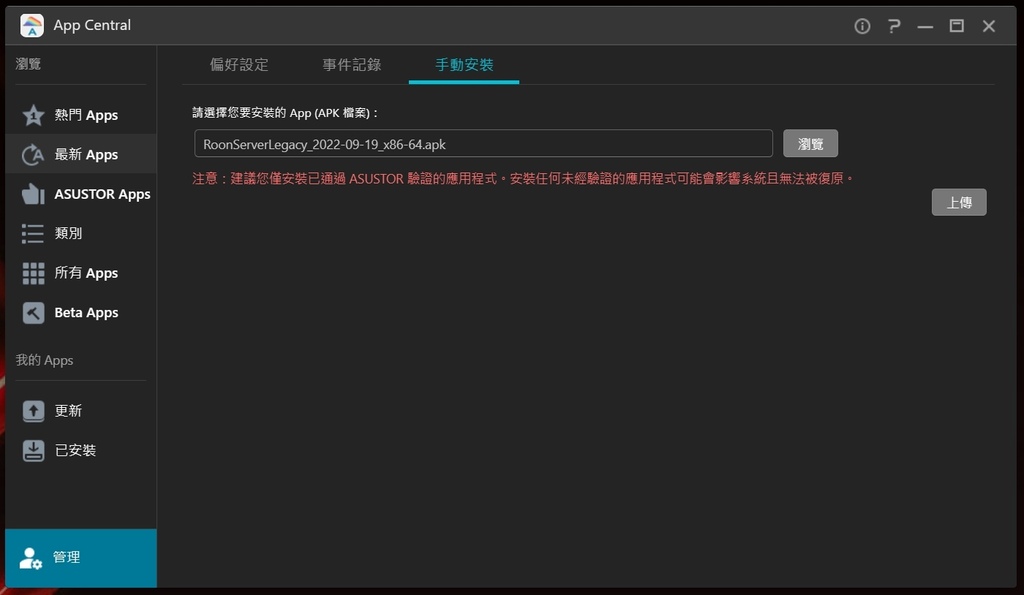
Task: Select the Beta Apps hammer icon
Action: click(x=33, y=313)
